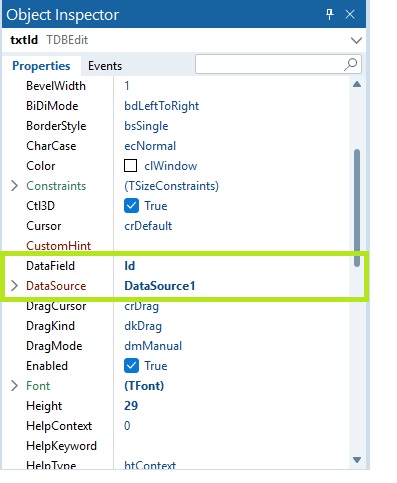Select the DragCursor property name
This screenshot has height=483, width=397.
(x=56, y=306)
